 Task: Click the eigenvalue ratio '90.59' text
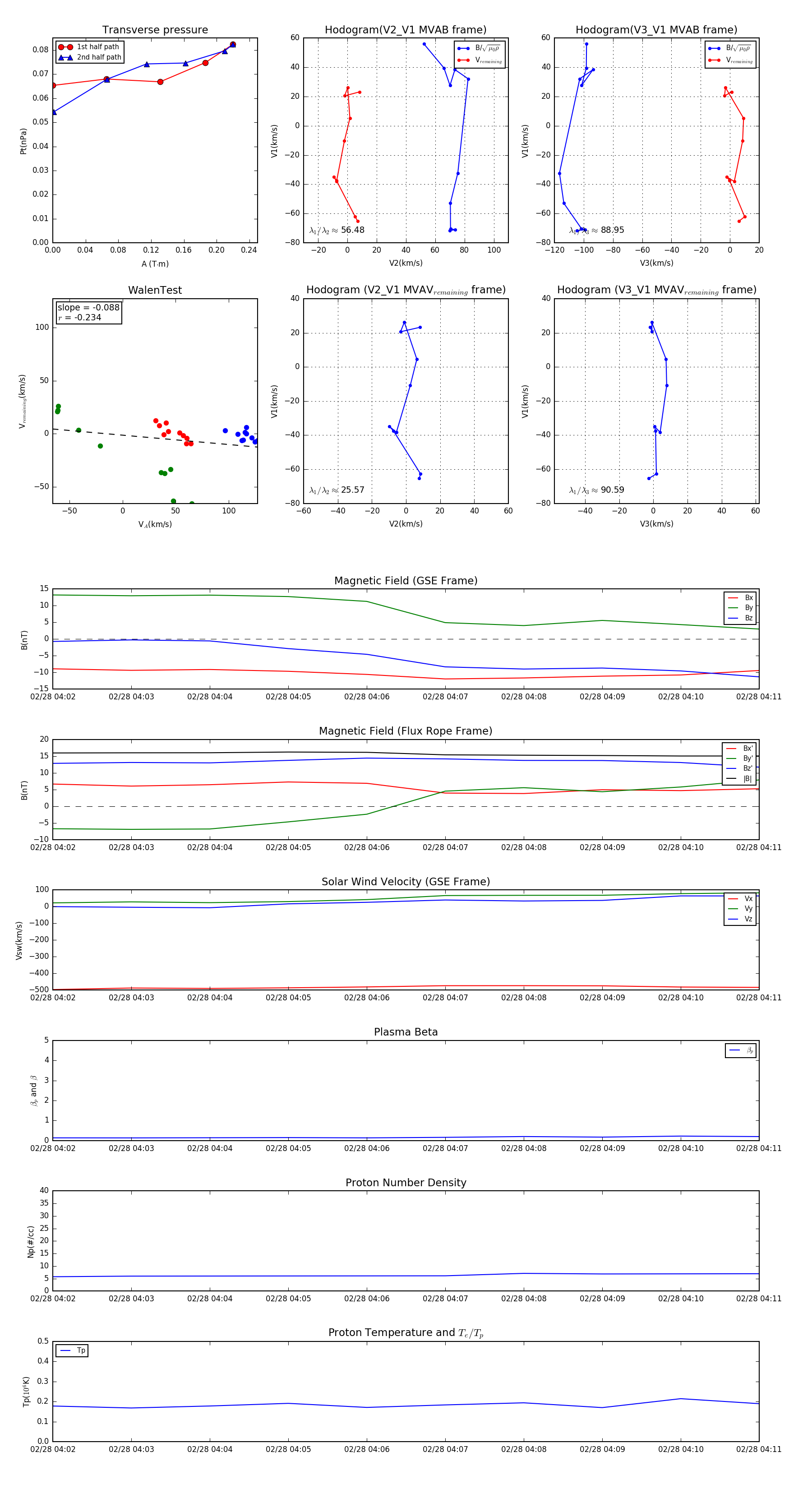613,490
